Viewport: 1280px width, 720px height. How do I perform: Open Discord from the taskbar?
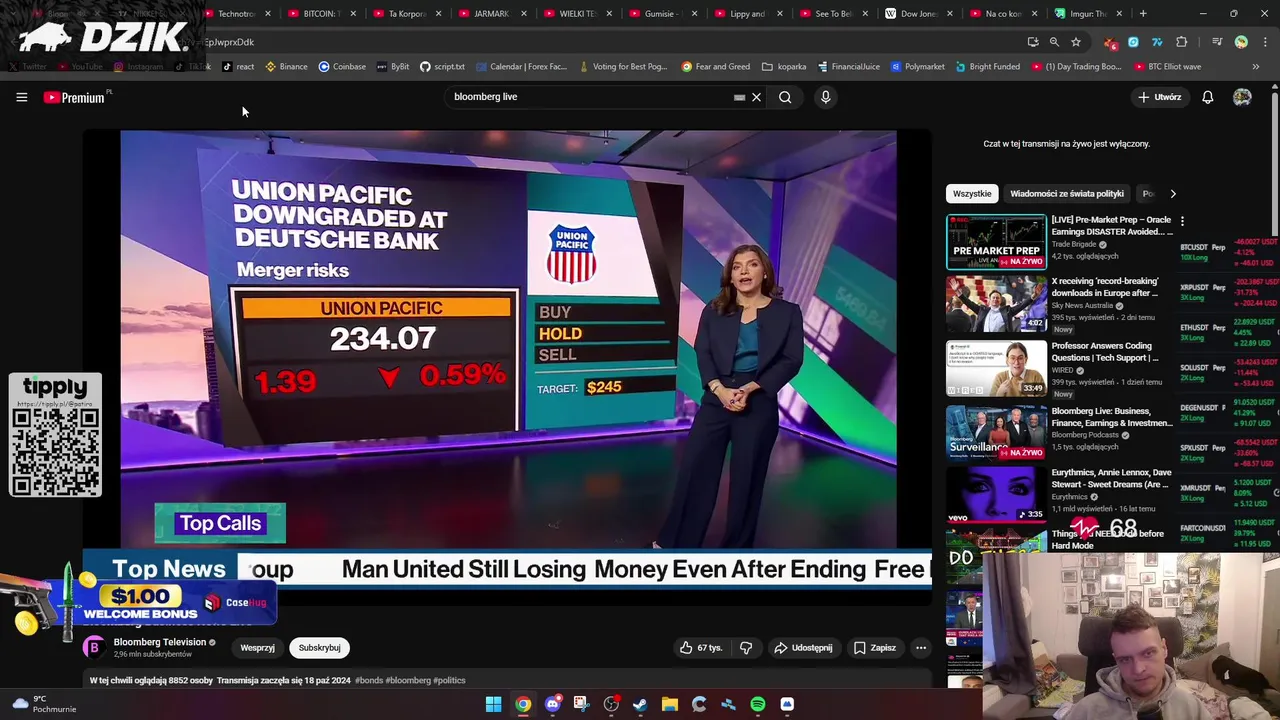(x=552, y=704)
